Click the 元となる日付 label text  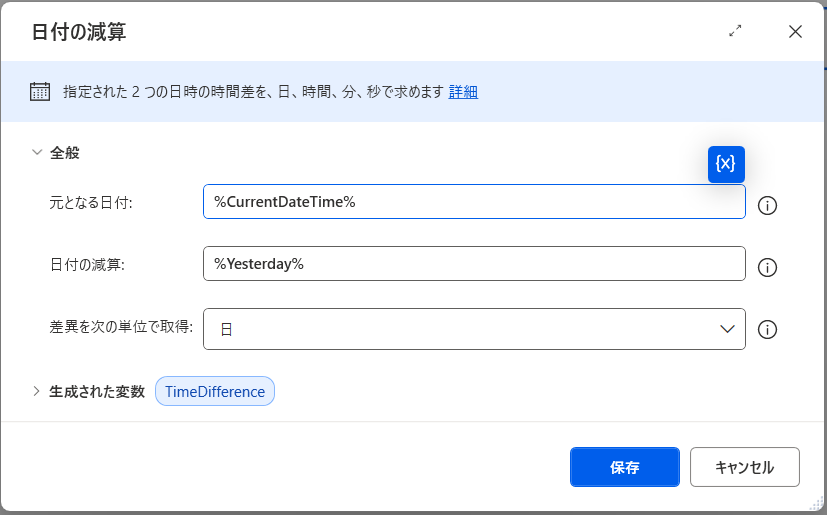(91, 202)
